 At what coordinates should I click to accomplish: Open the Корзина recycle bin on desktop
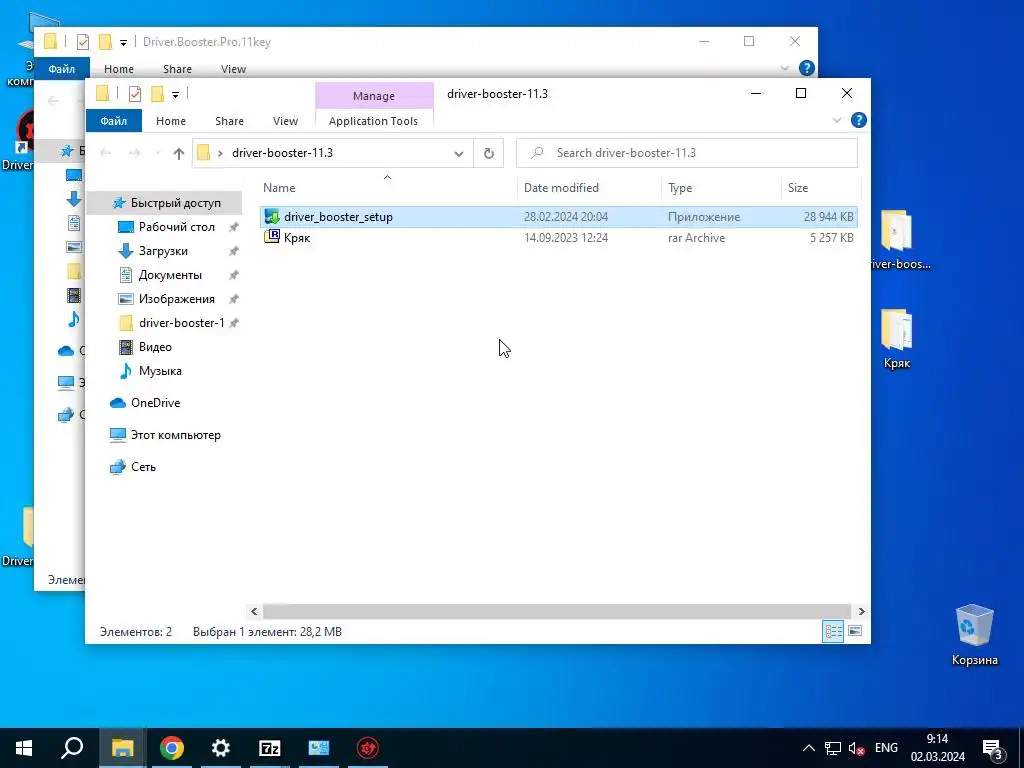974,635
